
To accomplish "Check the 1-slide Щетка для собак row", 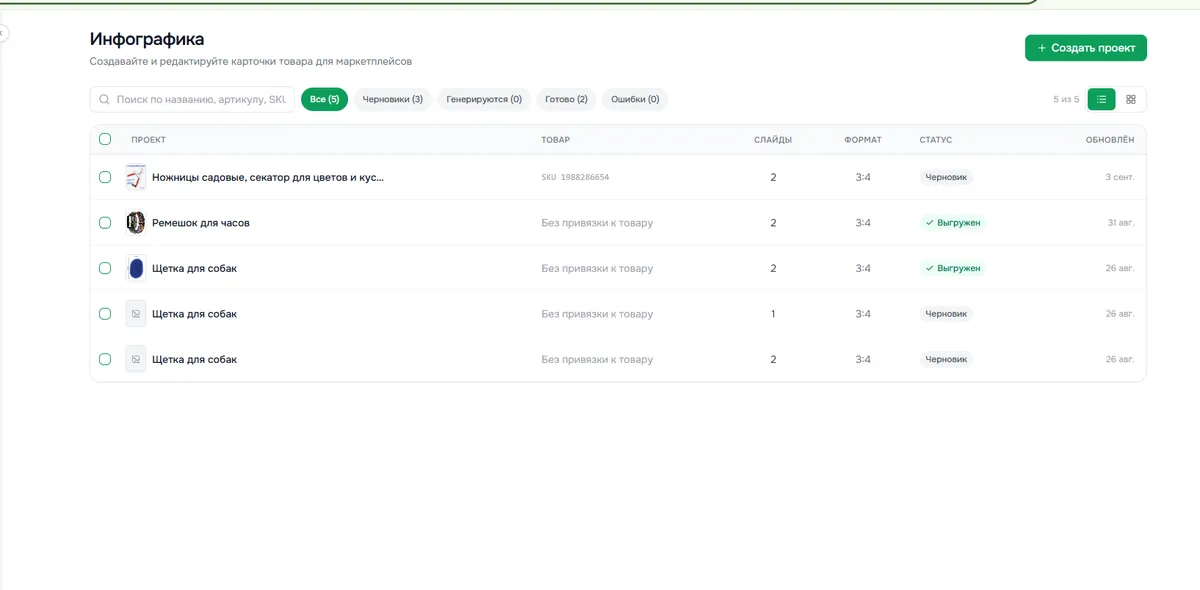I will click(x=105, y=314).
